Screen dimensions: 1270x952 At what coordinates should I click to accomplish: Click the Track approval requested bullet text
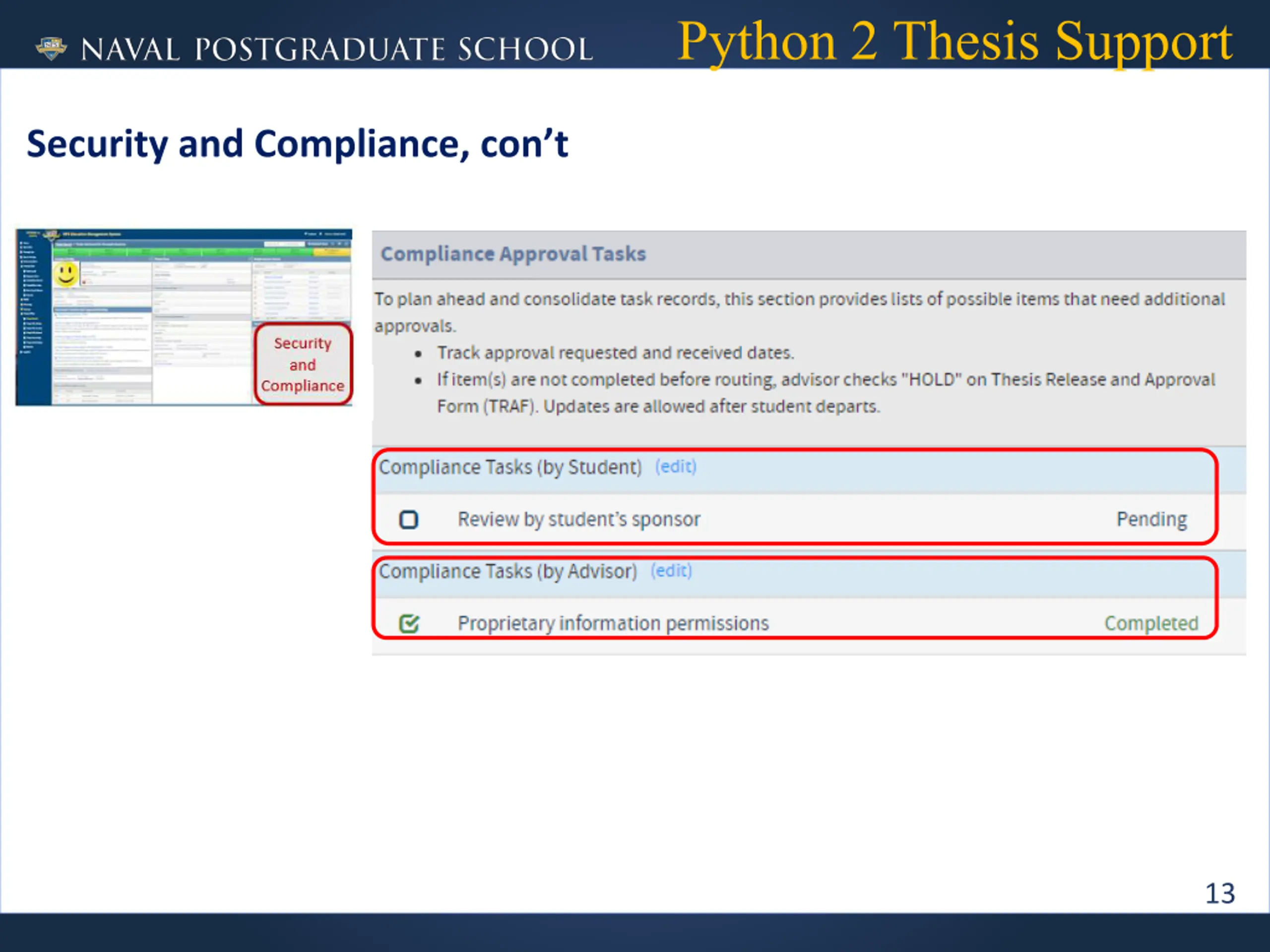click(x=616, y=353)
